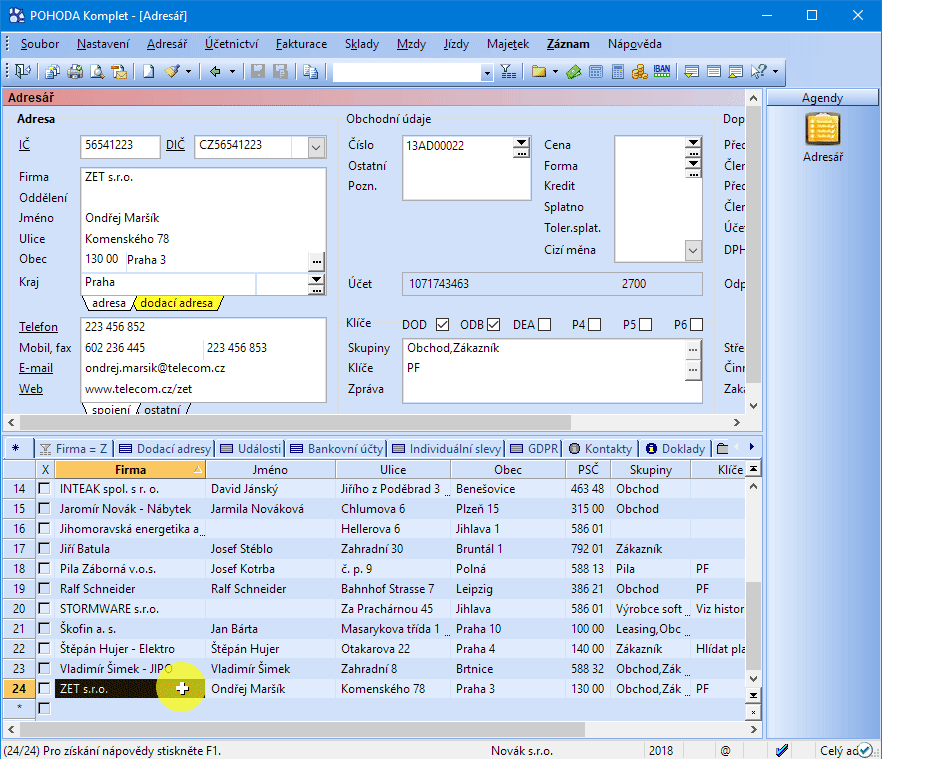Screen dimensions: 950x759
Task: Open print preview with magnifier icon
Action: pyautogui.click(x=97, y=71)
